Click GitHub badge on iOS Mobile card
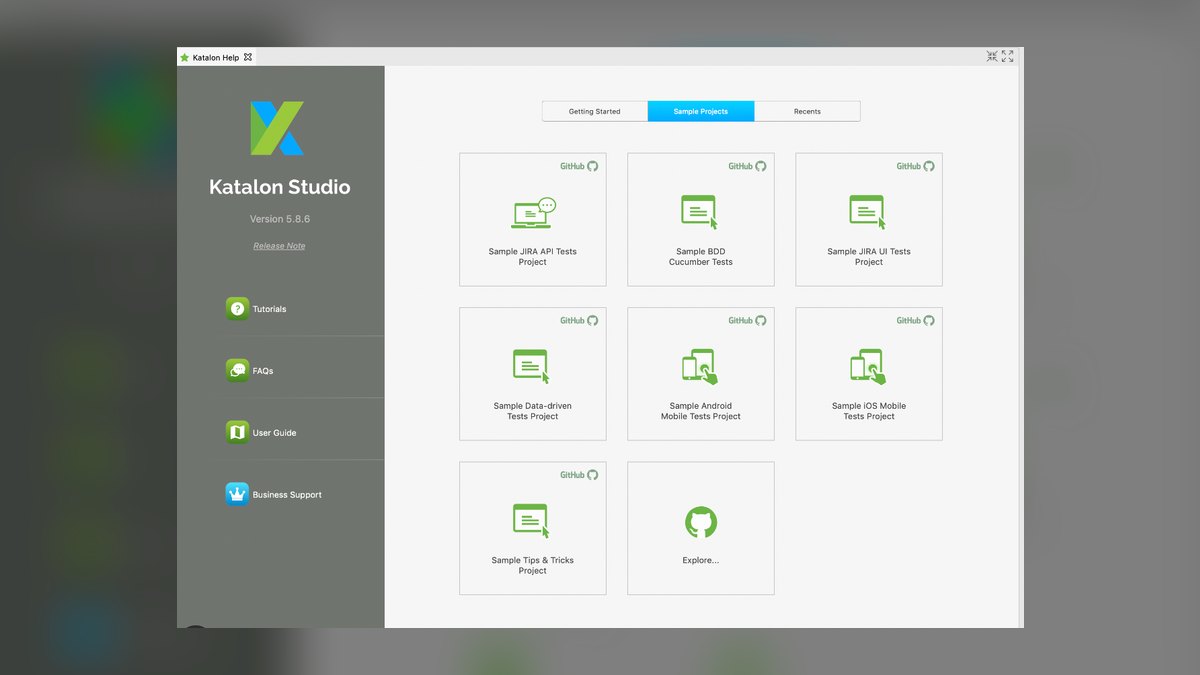This screenshot has height=675, width=1200. pos(915,320)
